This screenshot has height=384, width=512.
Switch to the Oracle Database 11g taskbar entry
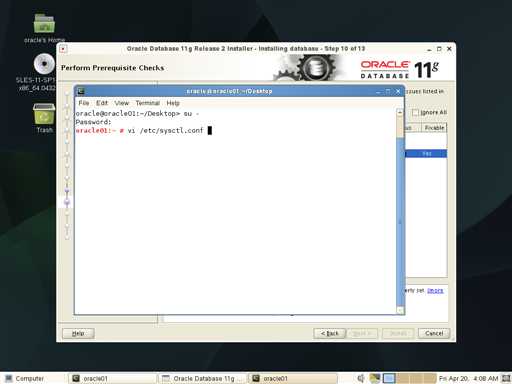point(202,378)
